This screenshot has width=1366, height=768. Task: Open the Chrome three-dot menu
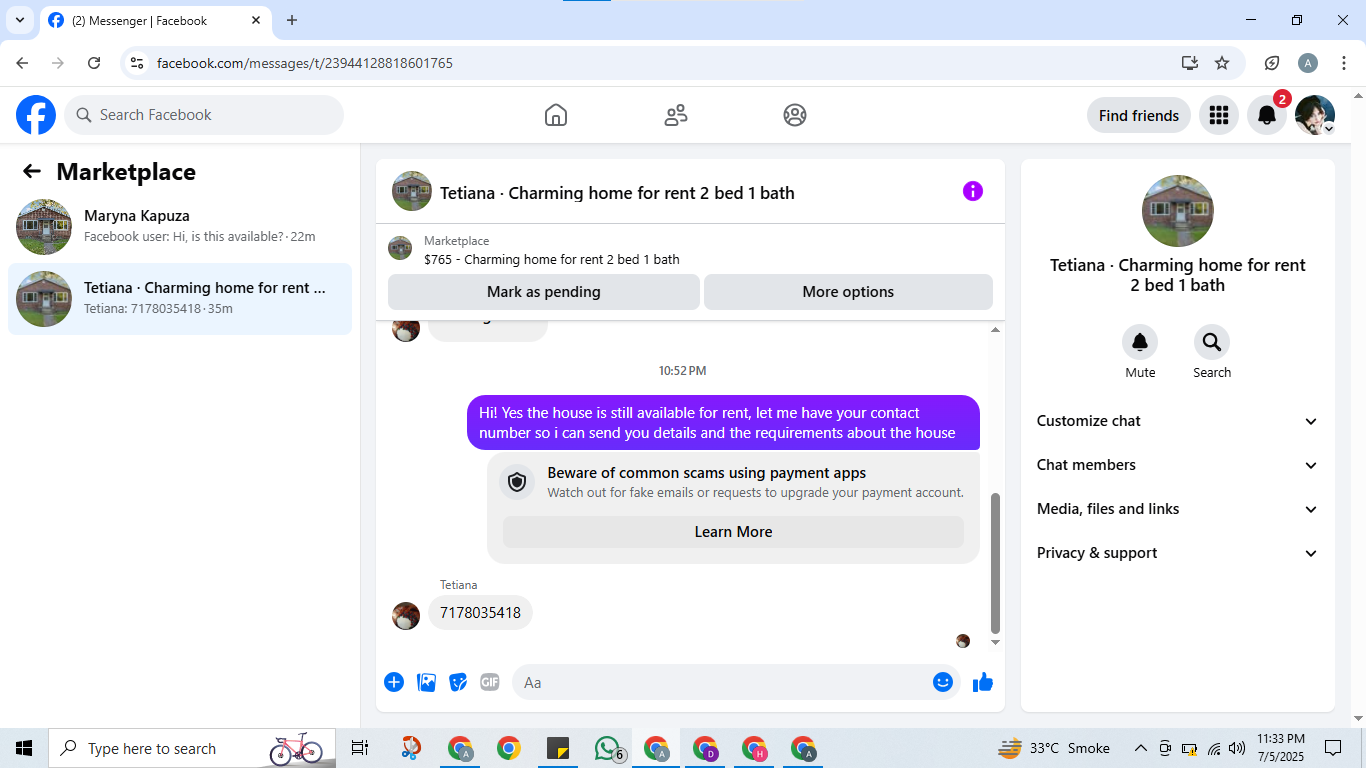click(x=1344, y=63)
